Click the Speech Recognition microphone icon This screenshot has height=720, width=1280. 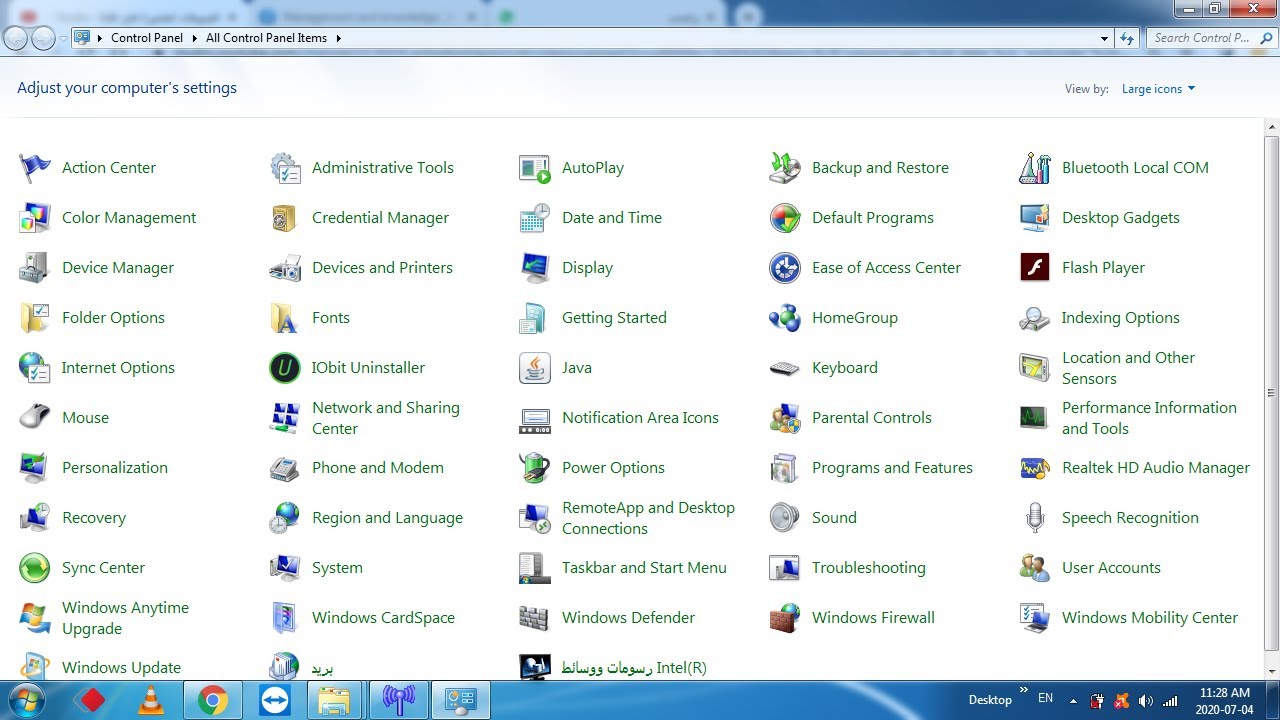point(1035,518)
